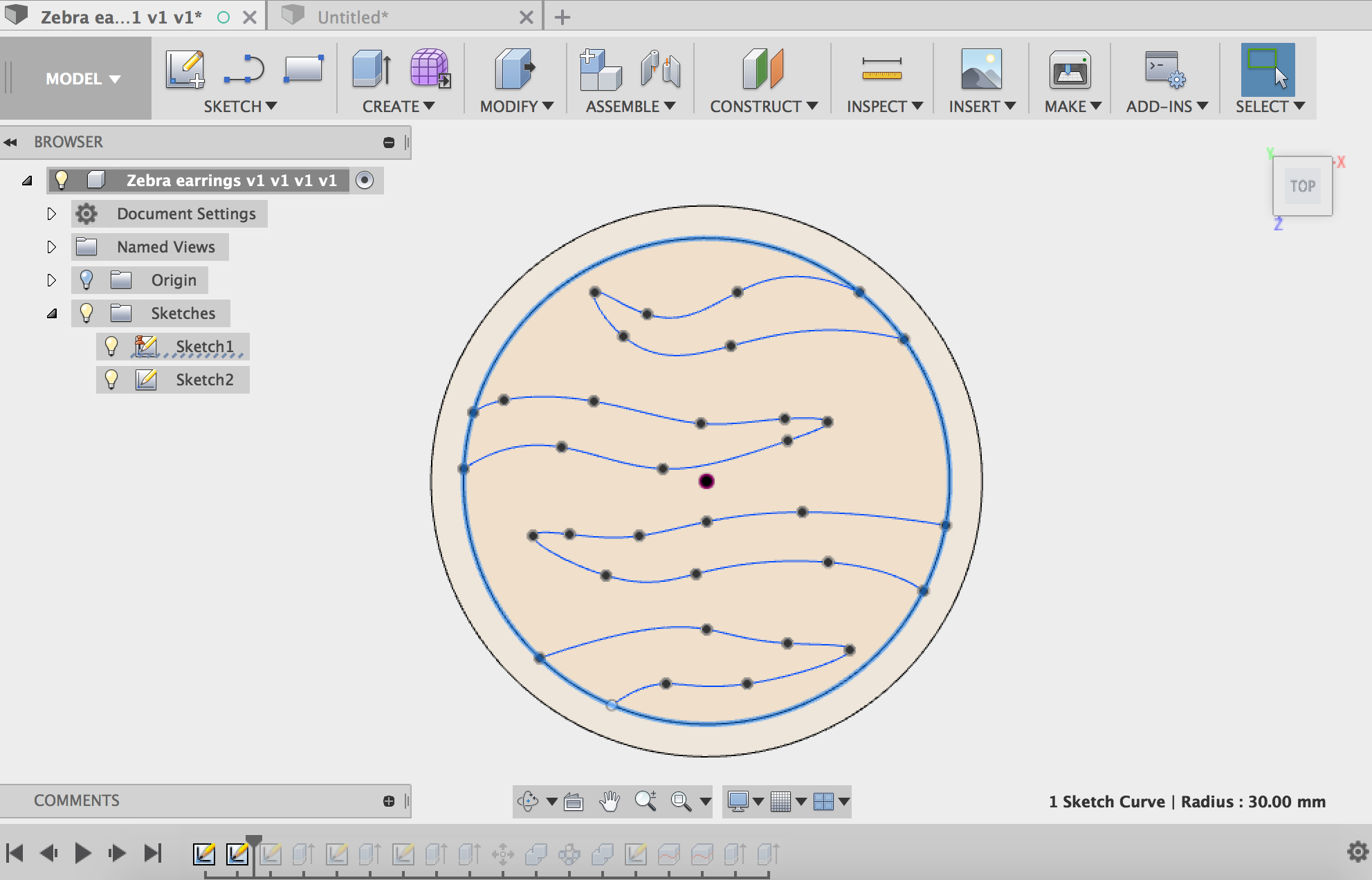This screenshot has height=880, width=1372.
Task: Hide Sketch2 using its lightbulb
Action: (111, 379)
